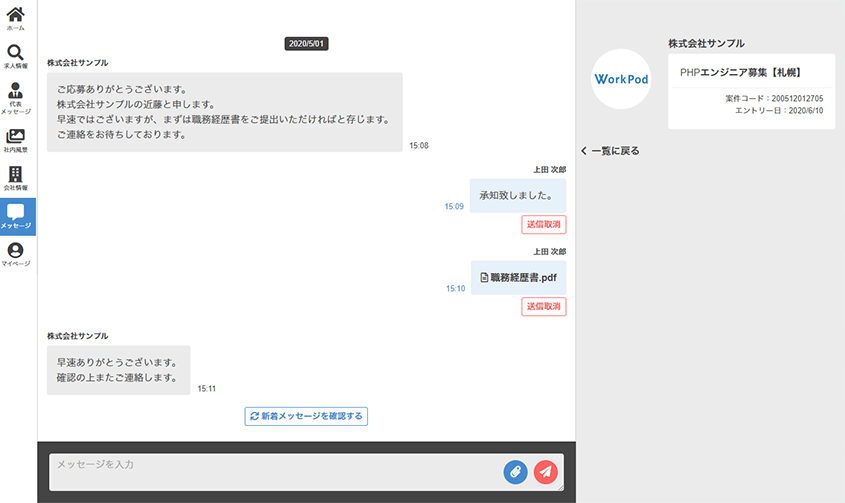Click the paperclip attach file button
Screen dimensions: 845x503
515,472
